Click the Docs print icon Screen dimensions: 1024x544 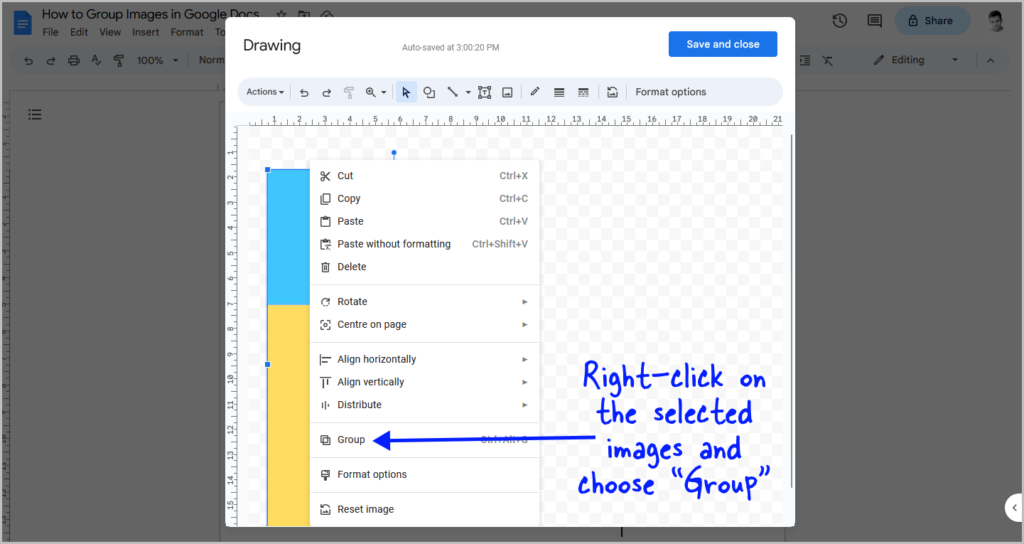[x=74, y=60]
